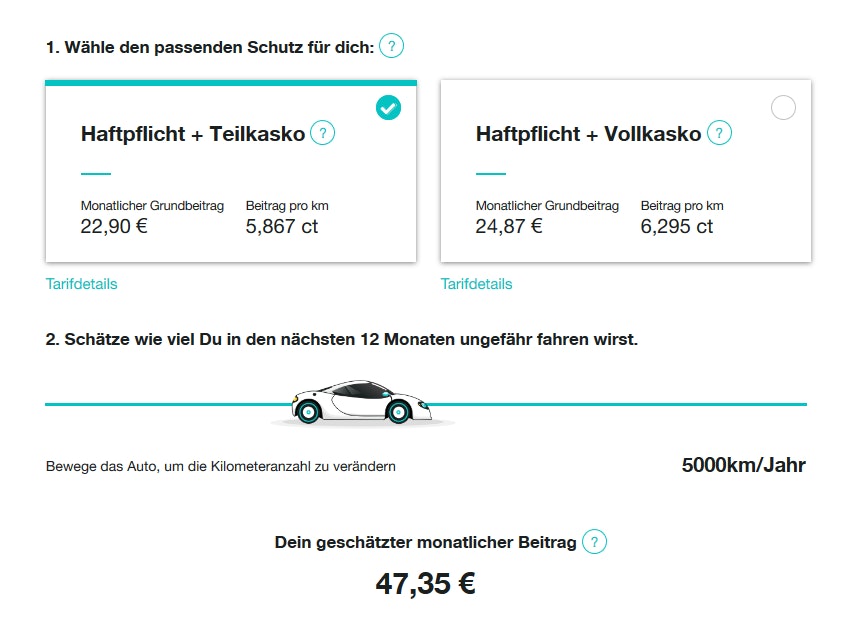Viewport: 857px width, 628px height.
Task: Open help for geschätzter monatlicher Beitrag
Action: tap(594, 542)
